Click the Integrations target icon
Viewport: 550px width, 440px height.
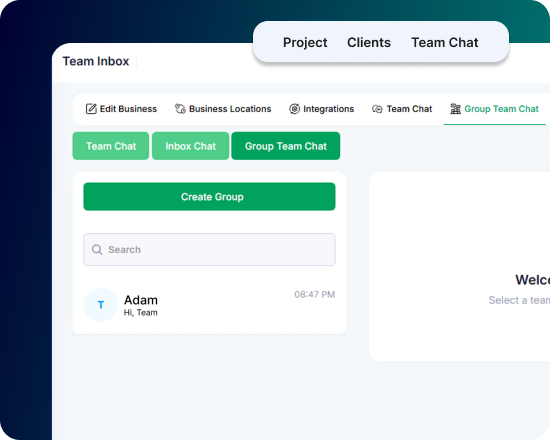pyautogui.click(x=295, y=109)
